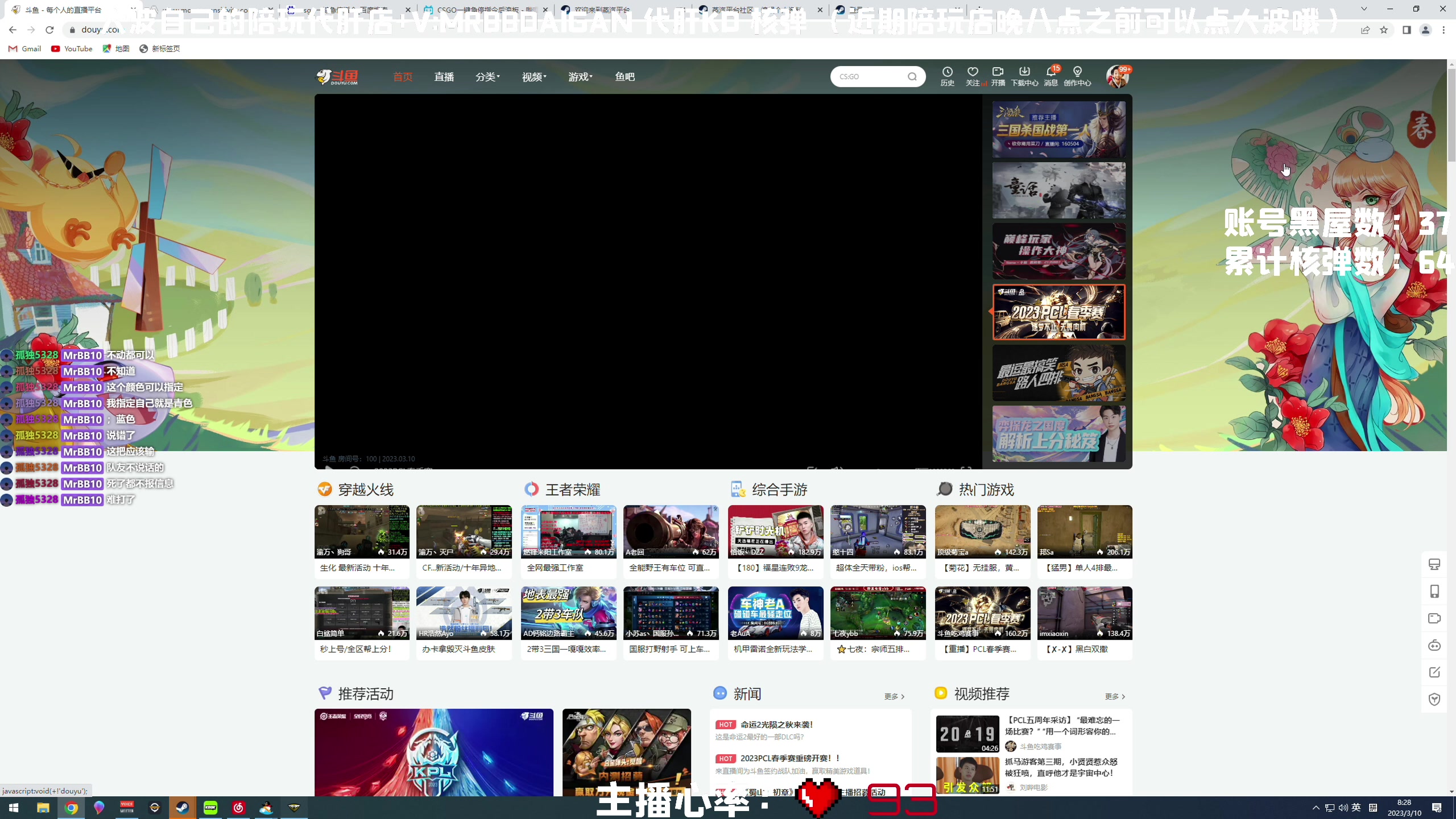
Task: Go back in Chrome
Action: click(13, 30)
